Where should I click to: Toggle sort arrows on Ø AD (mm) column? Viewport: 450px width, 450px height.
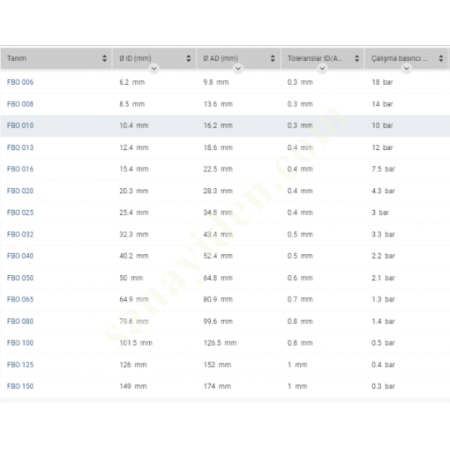coord(273,58)
